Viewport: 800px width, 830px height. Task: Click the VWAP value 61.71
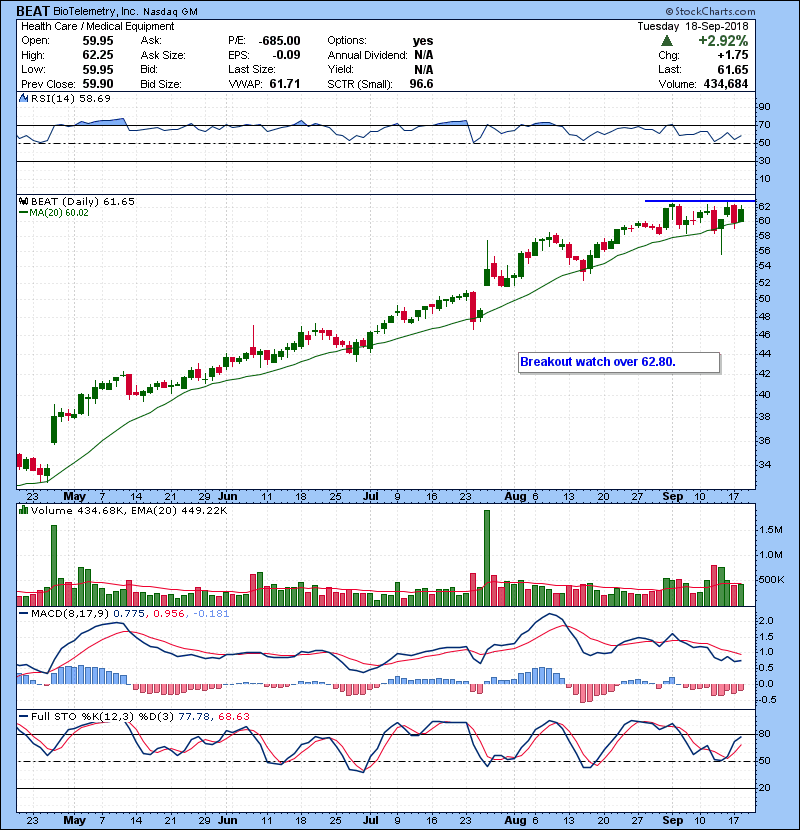point(284,84)
